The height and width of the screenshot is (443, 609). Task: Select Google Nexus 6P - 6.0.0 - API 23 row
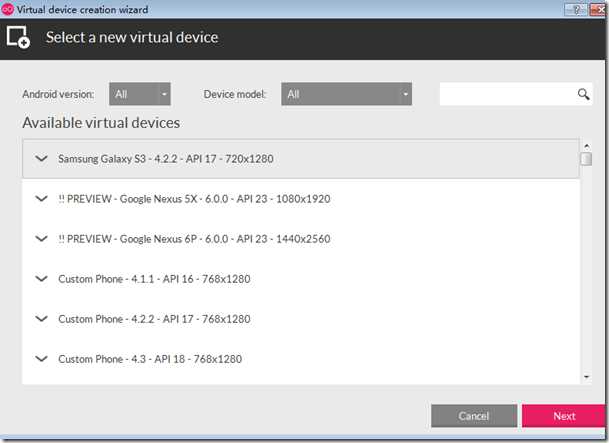point(301,239)
